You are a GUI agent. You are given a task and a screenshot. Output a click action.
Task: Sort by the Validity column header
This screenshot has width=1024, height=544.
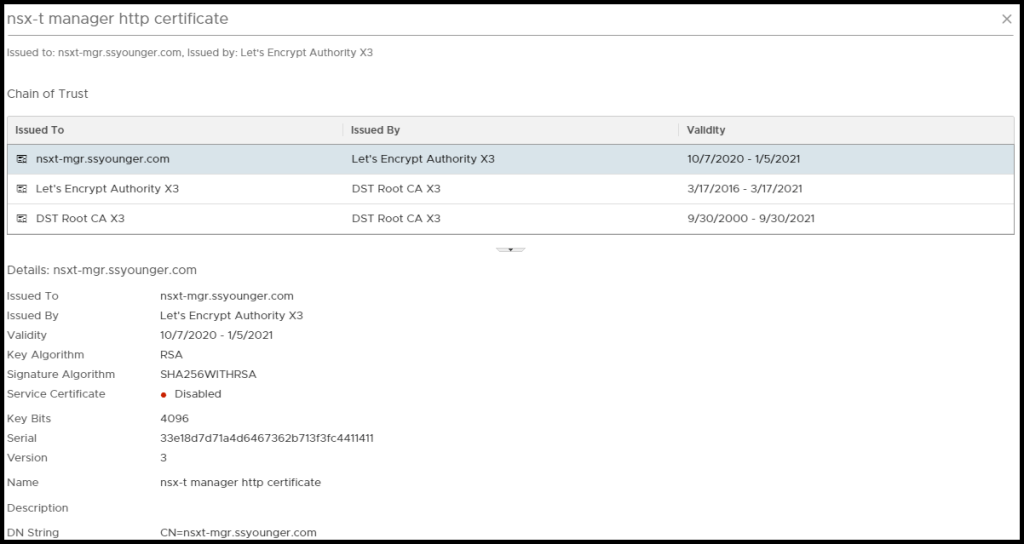coord(706,130)
